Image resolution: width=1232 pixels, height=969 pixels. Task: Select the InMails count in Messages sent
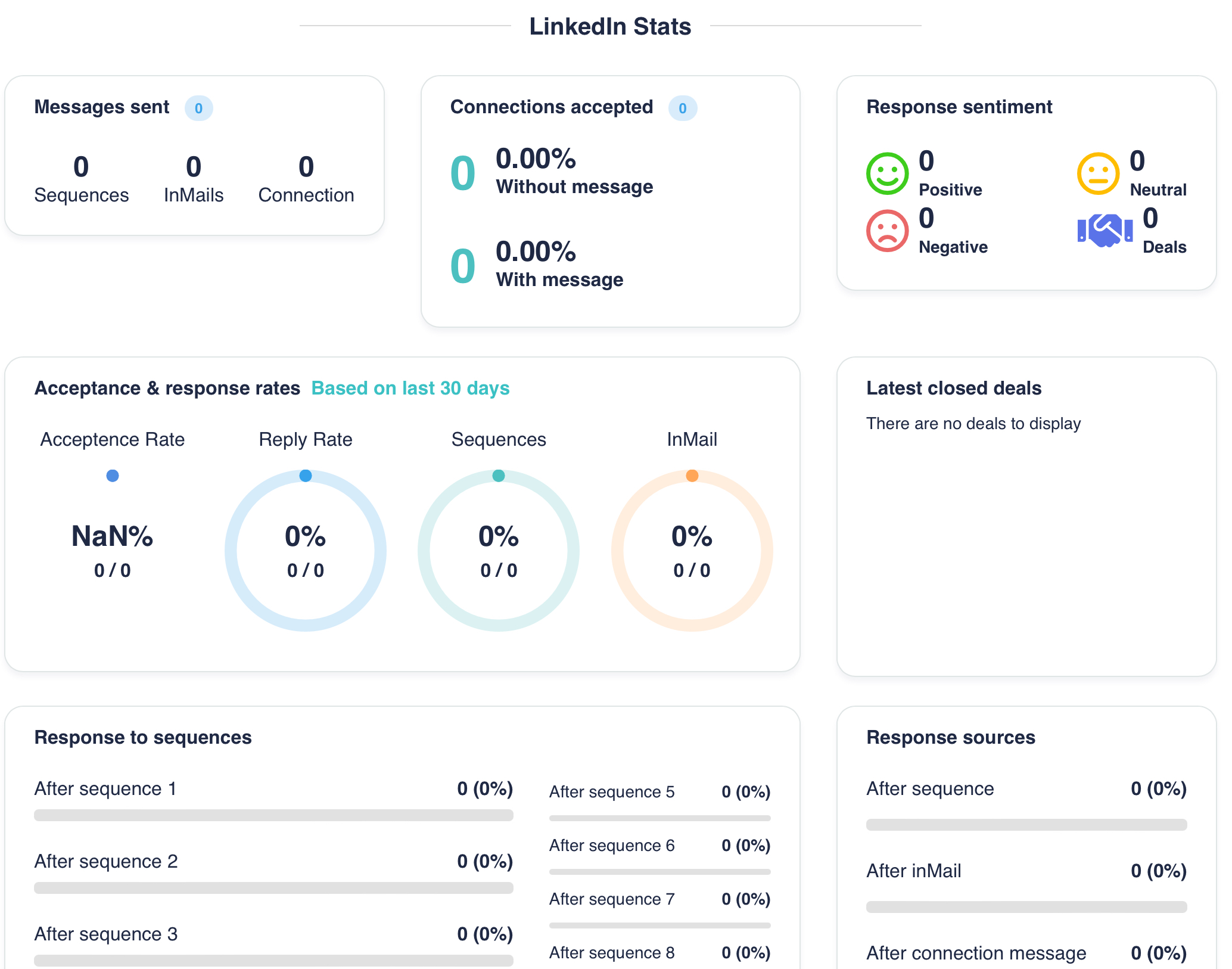coord(194,167)
